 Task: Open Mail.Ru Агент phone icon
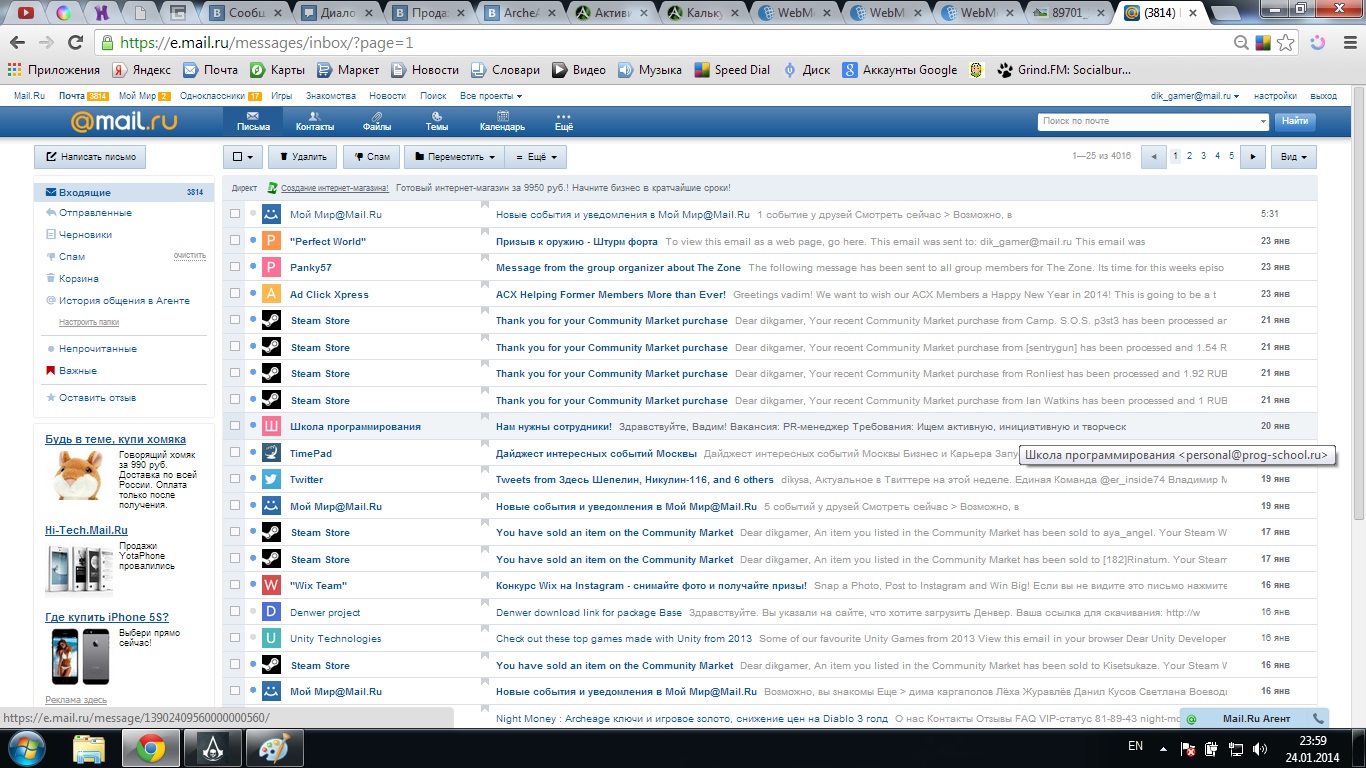1318,718
